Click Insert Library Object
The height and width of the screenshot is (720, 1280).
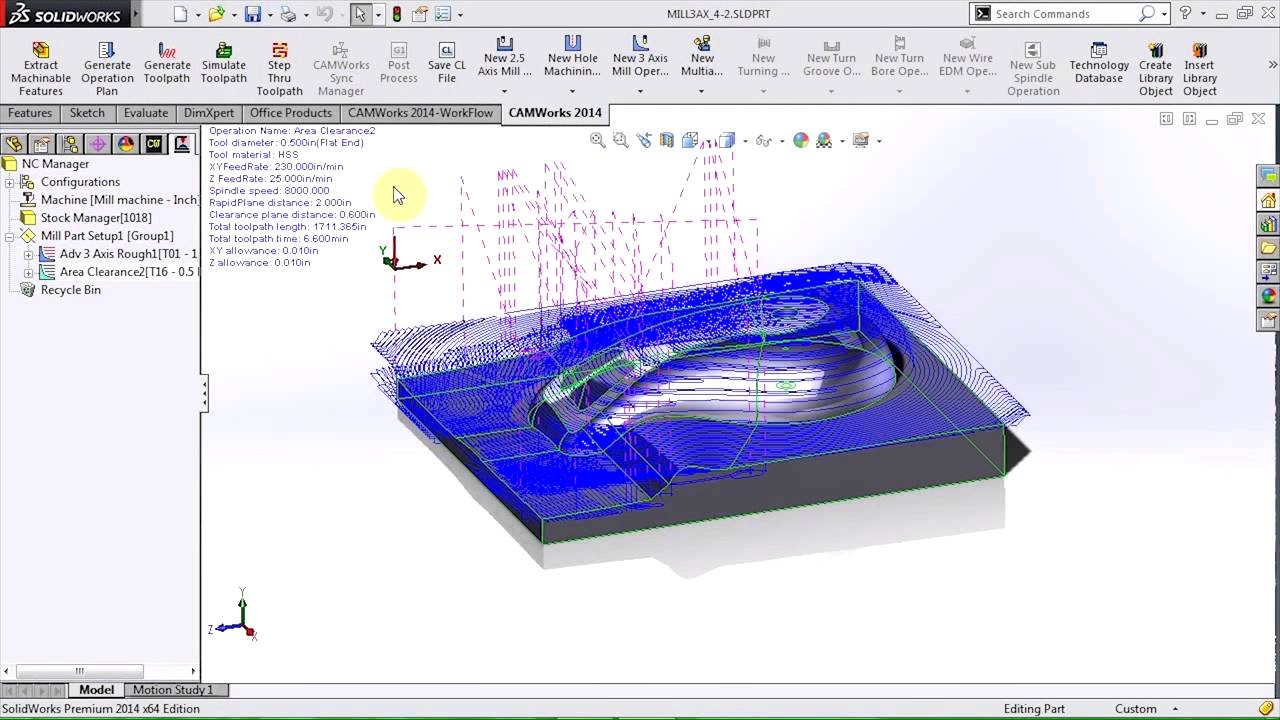click(x=1200, y=69)
